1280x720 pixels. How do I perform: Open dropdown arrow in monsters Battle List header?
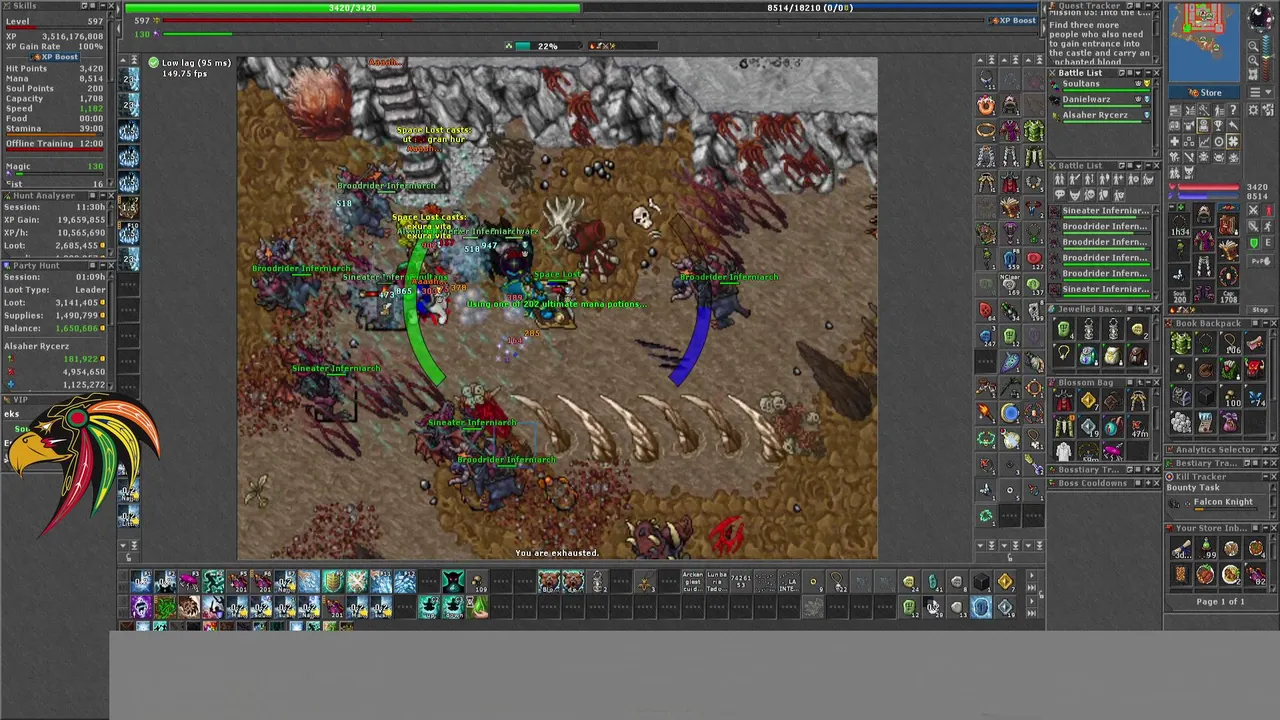(1139, 166)
